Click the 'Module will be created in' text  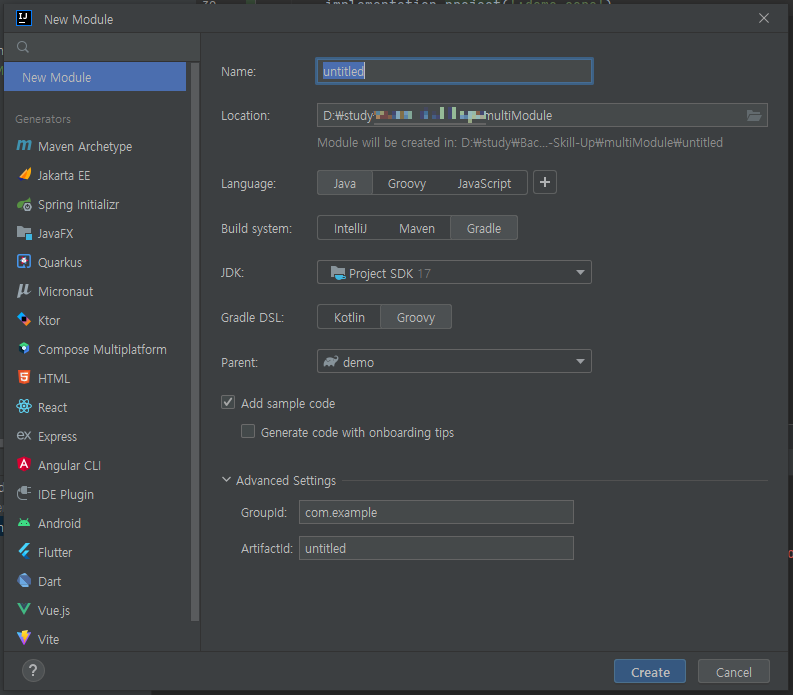coord(520,143)
